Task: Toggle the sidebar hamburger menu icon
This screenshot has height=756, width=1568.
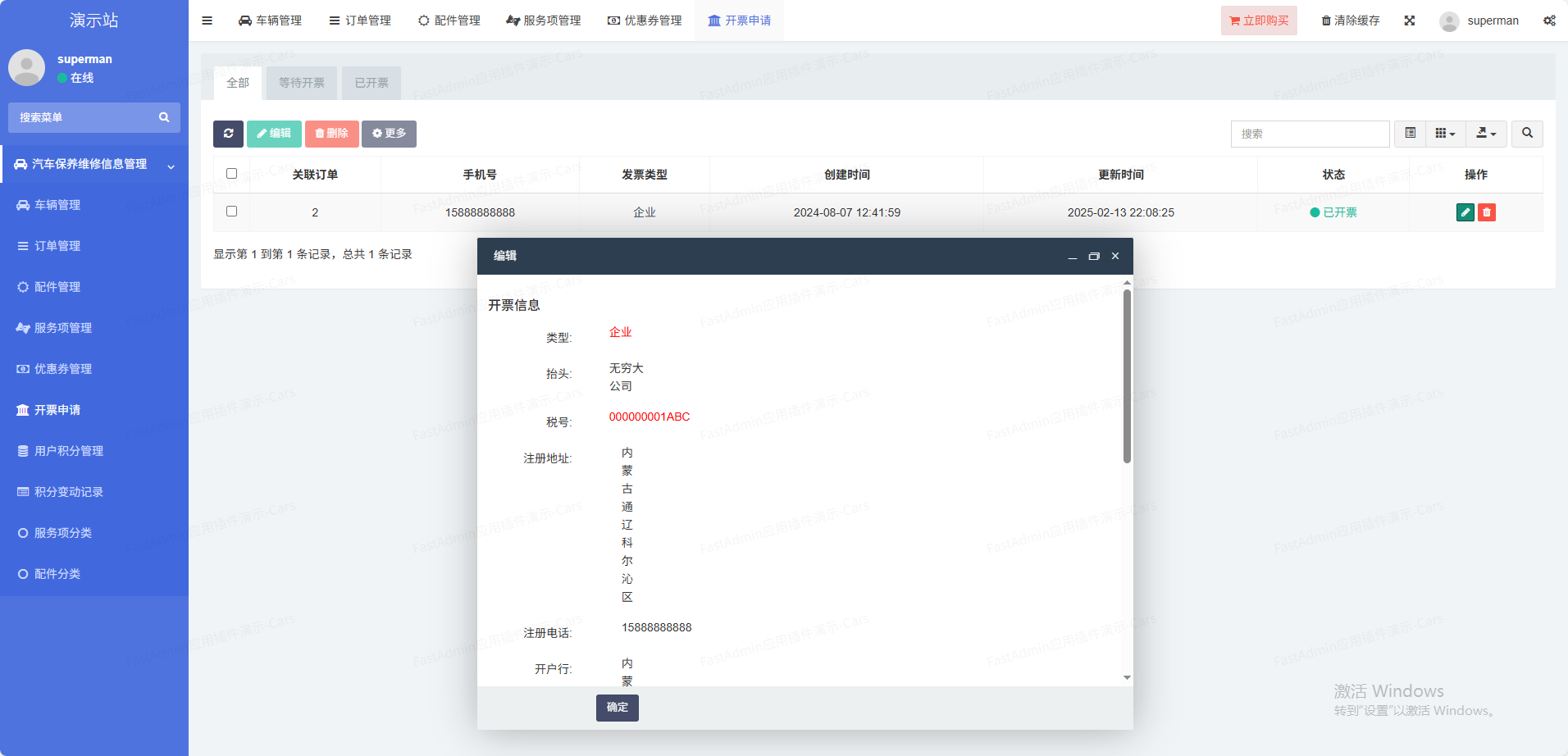Action: (207, 20)
